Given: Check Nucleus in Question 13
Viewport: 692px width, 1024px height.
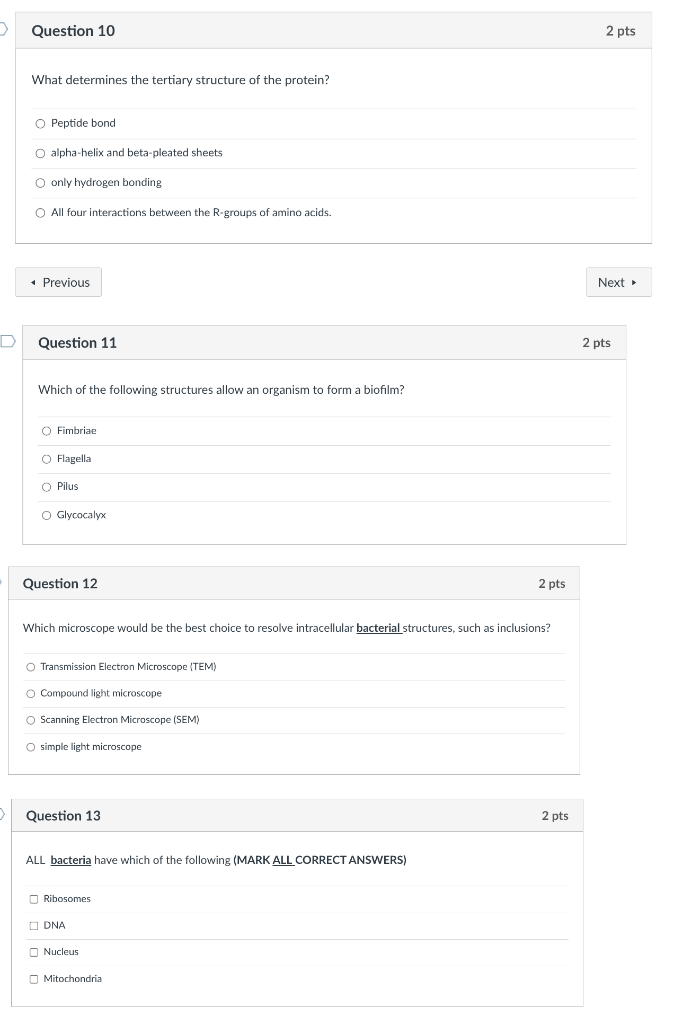Looking at the screenshot, I should pyautogui.click(x=32, y=951).
